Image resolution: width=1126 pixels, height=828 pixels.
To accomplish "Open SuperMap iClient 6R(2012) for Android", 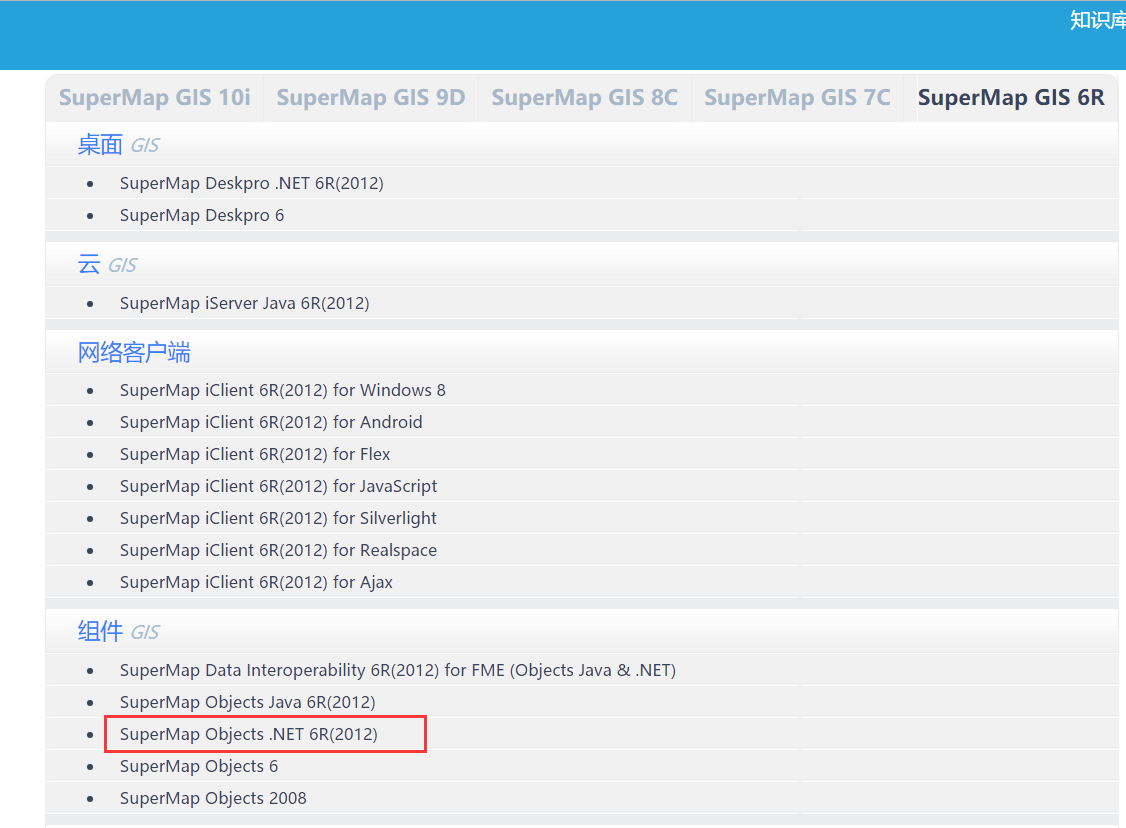I will click(x=271, y=422).
